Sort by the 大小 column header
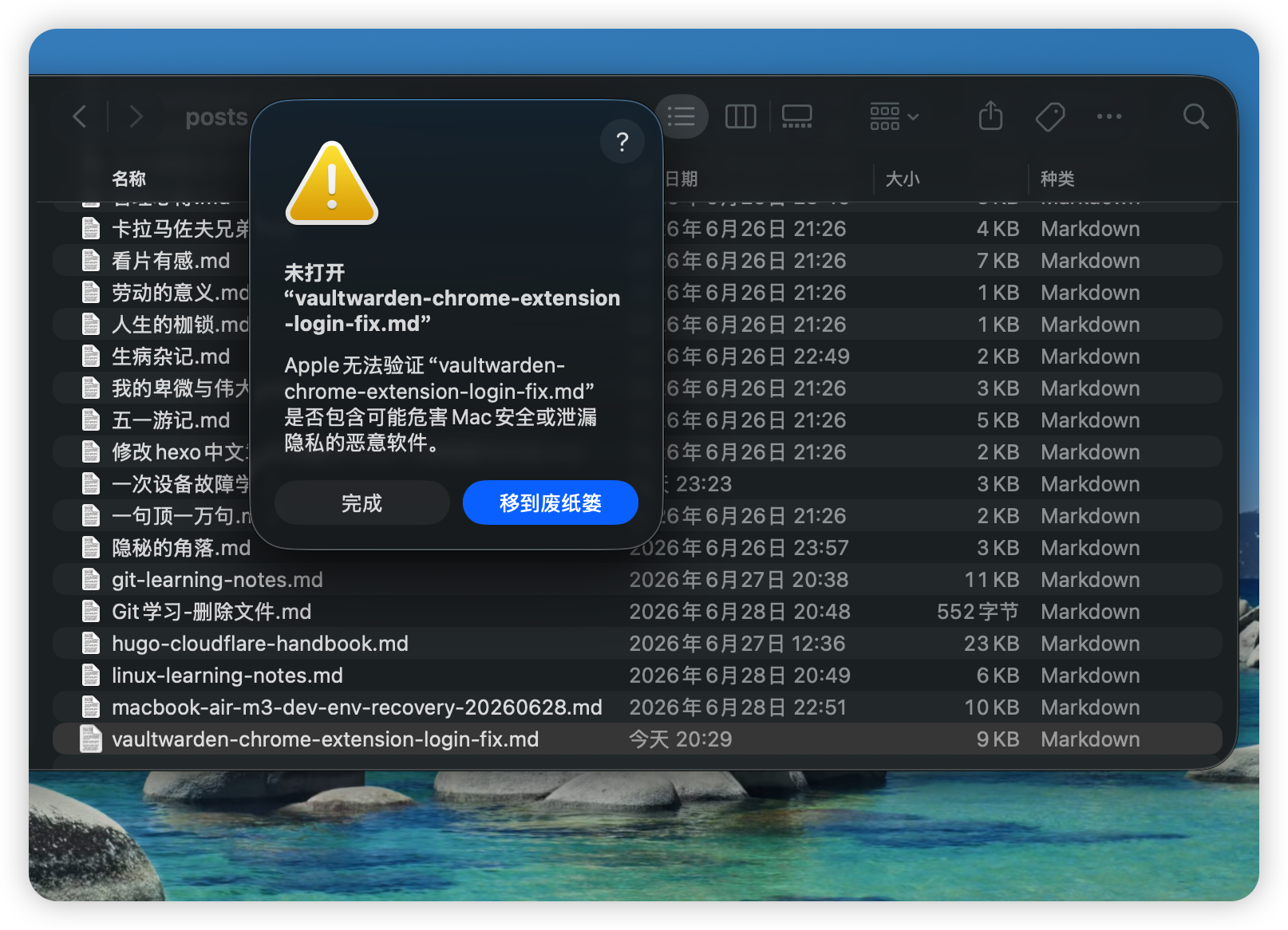Image resolution: width=1288 pixels, height=930 pixels. click(x=903, y=179)
